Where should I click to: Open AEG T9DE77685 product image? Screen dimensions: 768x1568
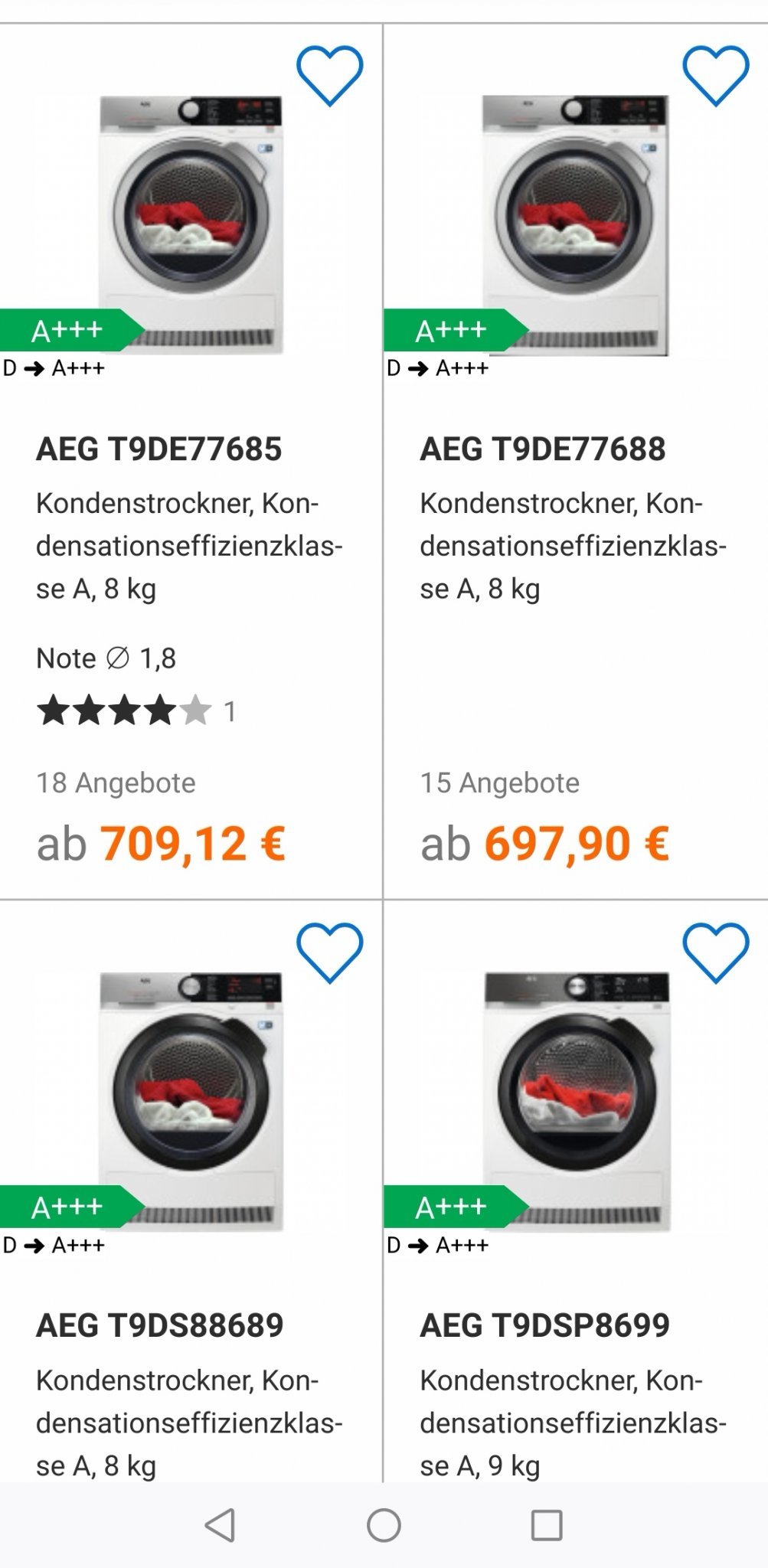point(191,224)
